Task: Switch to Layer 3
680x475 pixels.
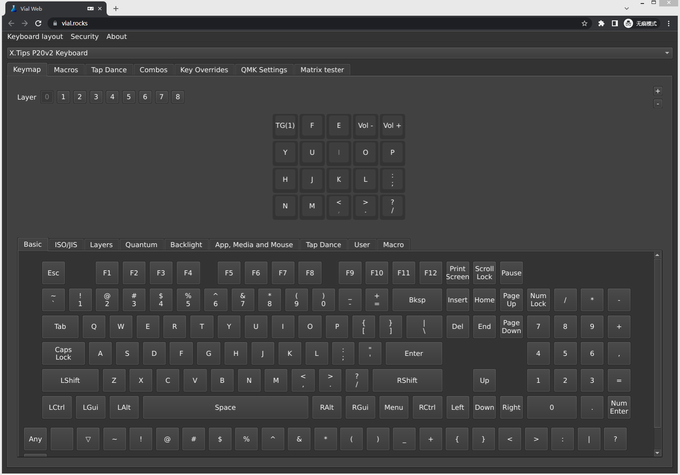Action: tap(96, 97)
